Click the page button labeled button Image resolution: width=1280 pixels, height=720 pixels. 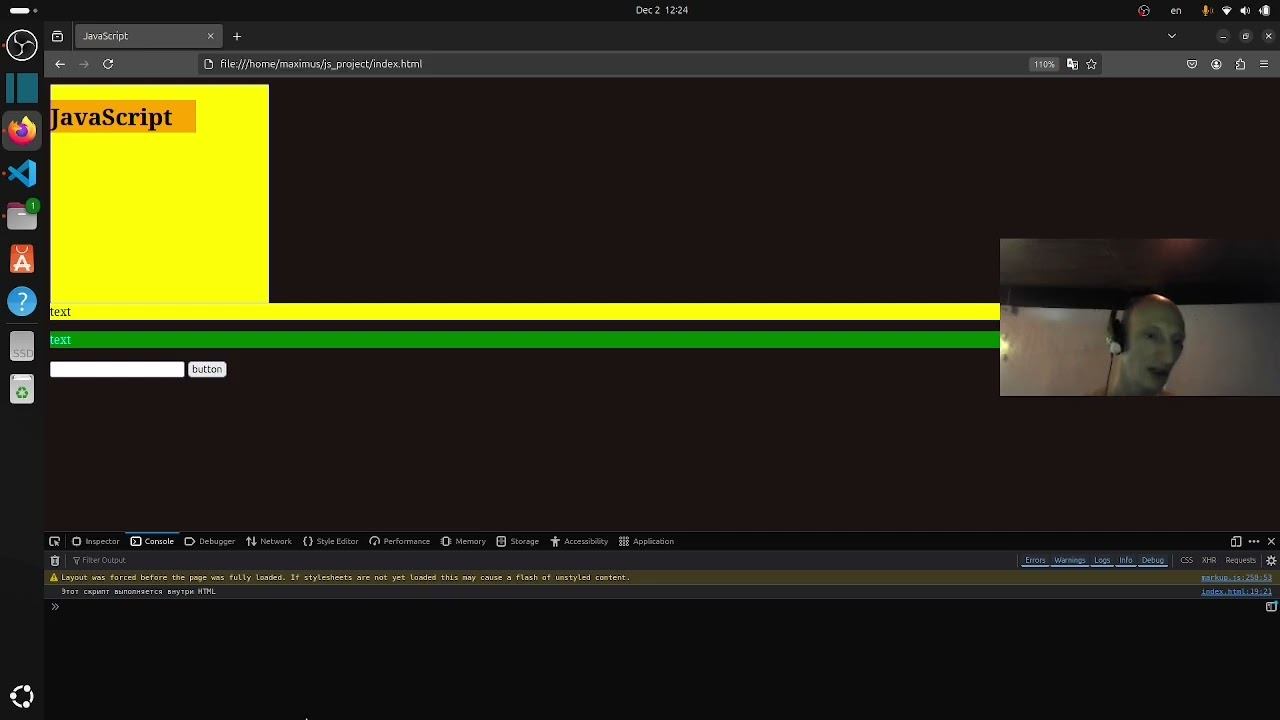(207, 369)
